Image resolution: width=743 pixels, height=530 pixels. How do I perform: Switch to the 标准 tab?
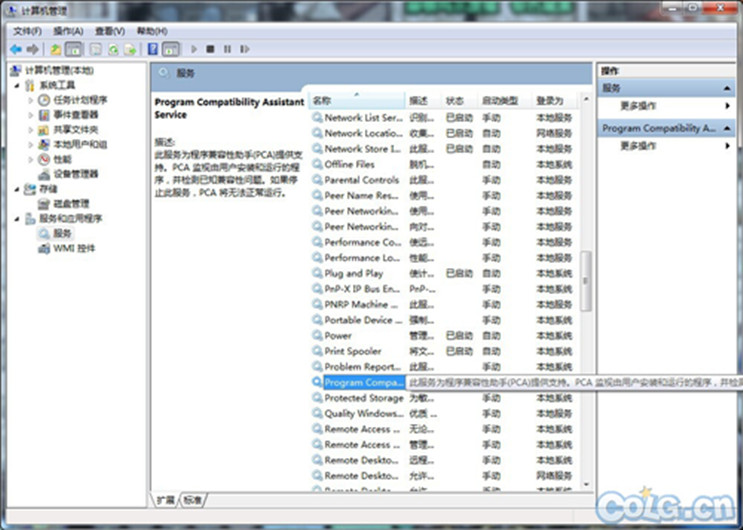pos(192,500)
